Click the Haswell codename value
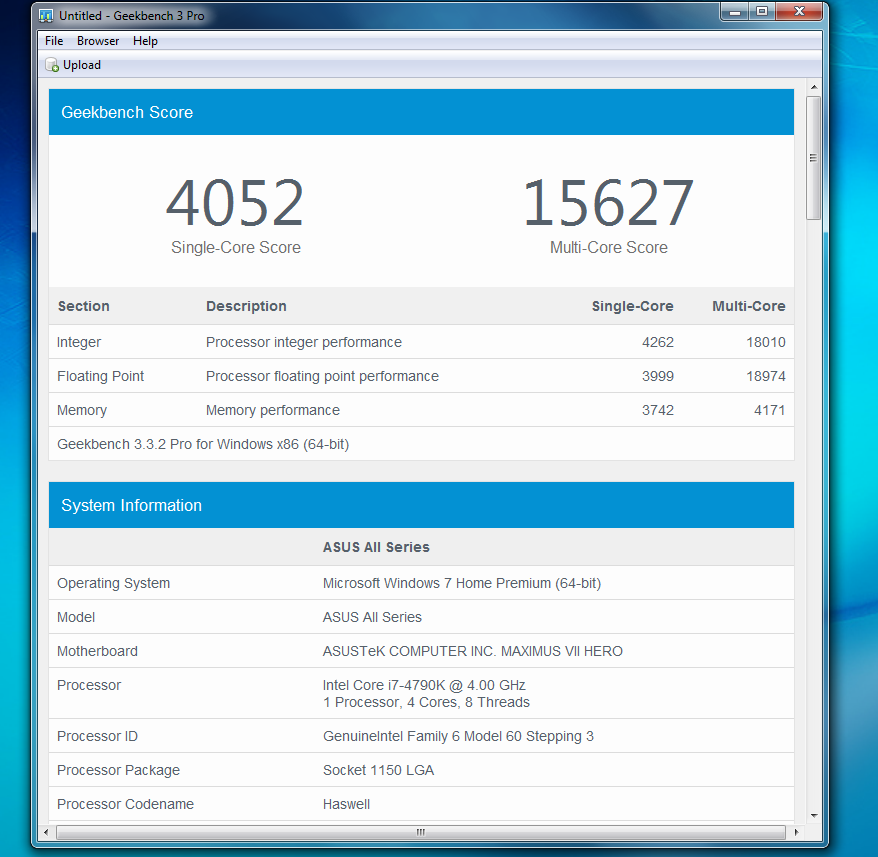Image resolution: width=878 pixels, height=857 pixels. (x=347, y=804)
